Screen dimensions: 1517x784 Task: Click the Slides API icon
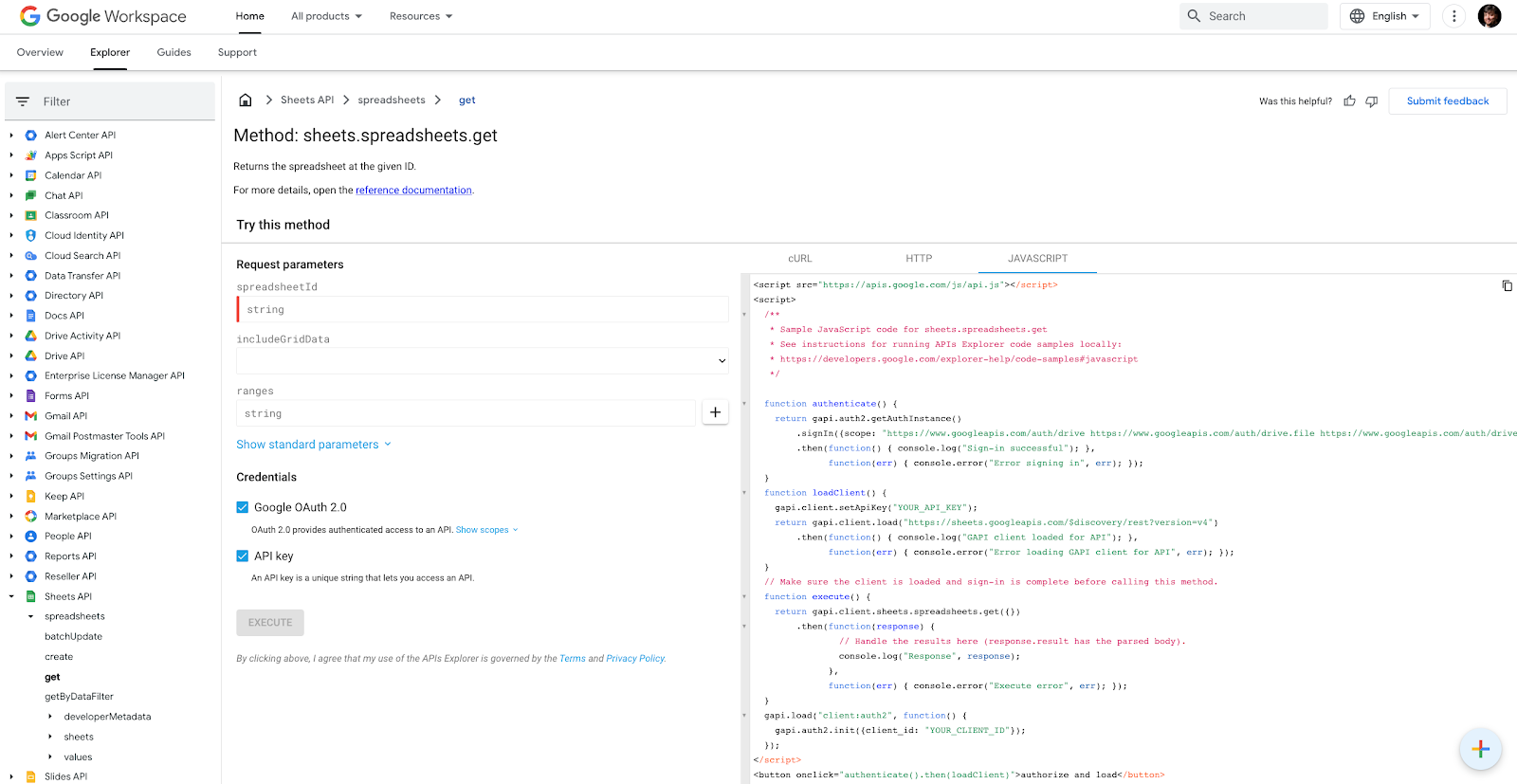30,776
